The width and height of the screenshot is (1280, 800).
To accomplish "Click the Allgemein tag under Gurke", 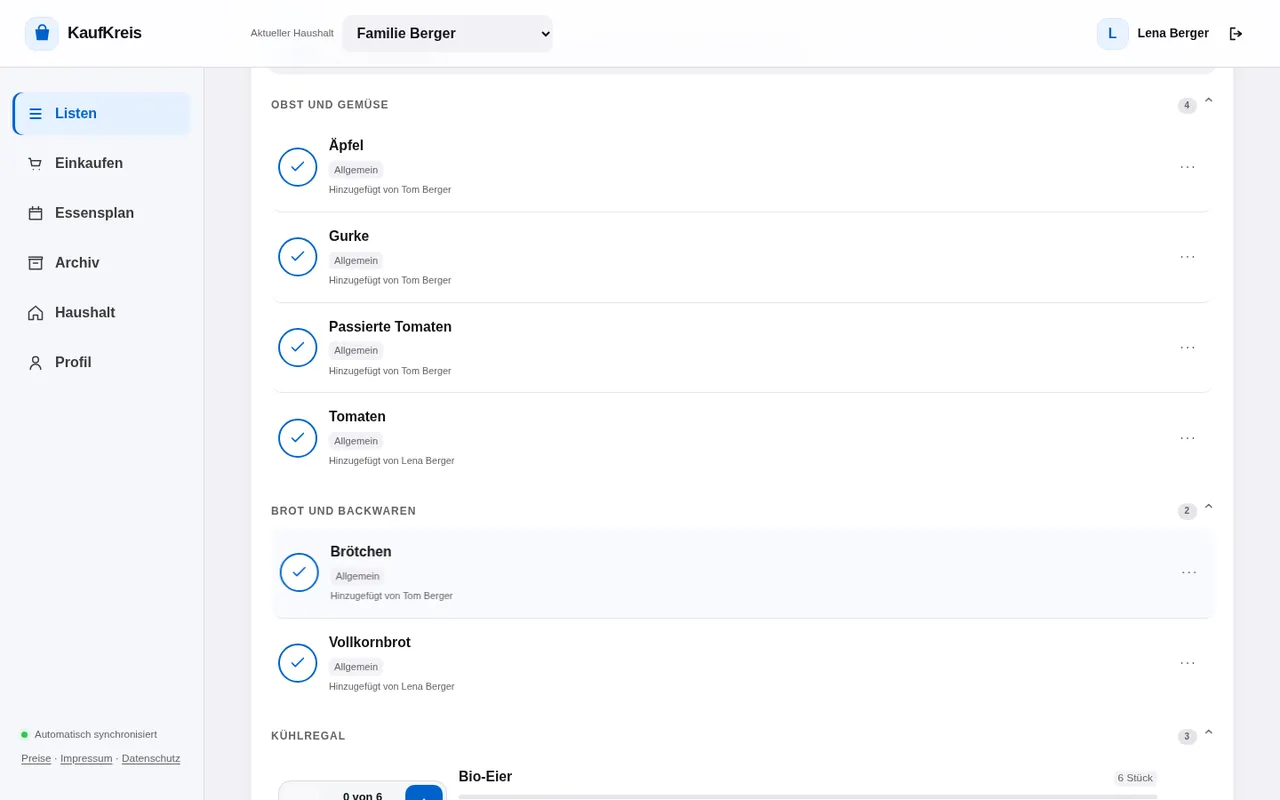I will 356,260.
